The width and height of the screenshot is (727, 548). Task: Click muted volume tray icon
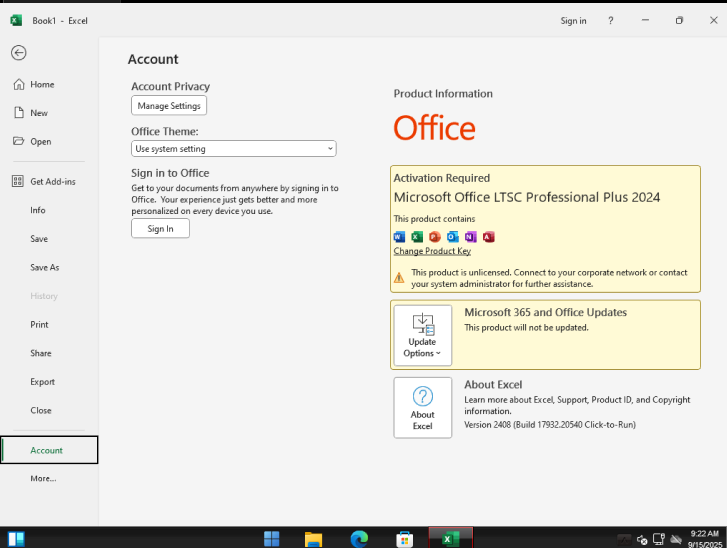point(642,539)
